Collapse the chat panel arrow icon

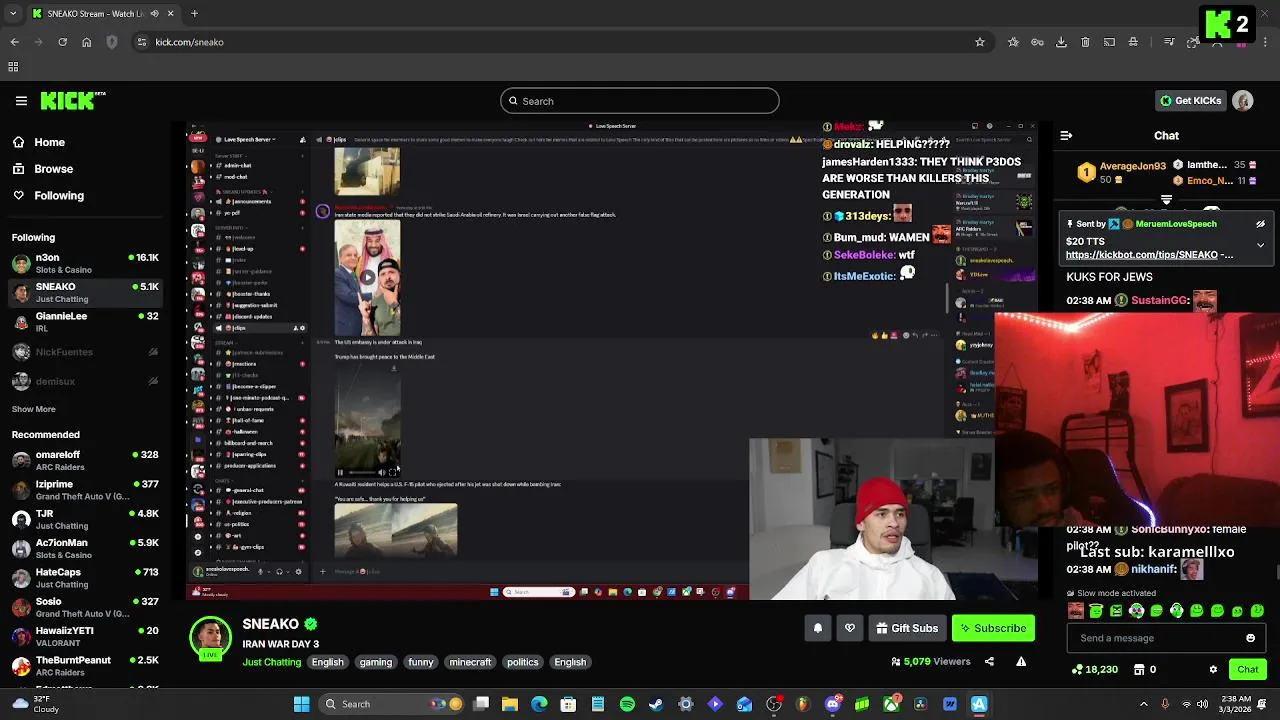(x=1066, y=135)
